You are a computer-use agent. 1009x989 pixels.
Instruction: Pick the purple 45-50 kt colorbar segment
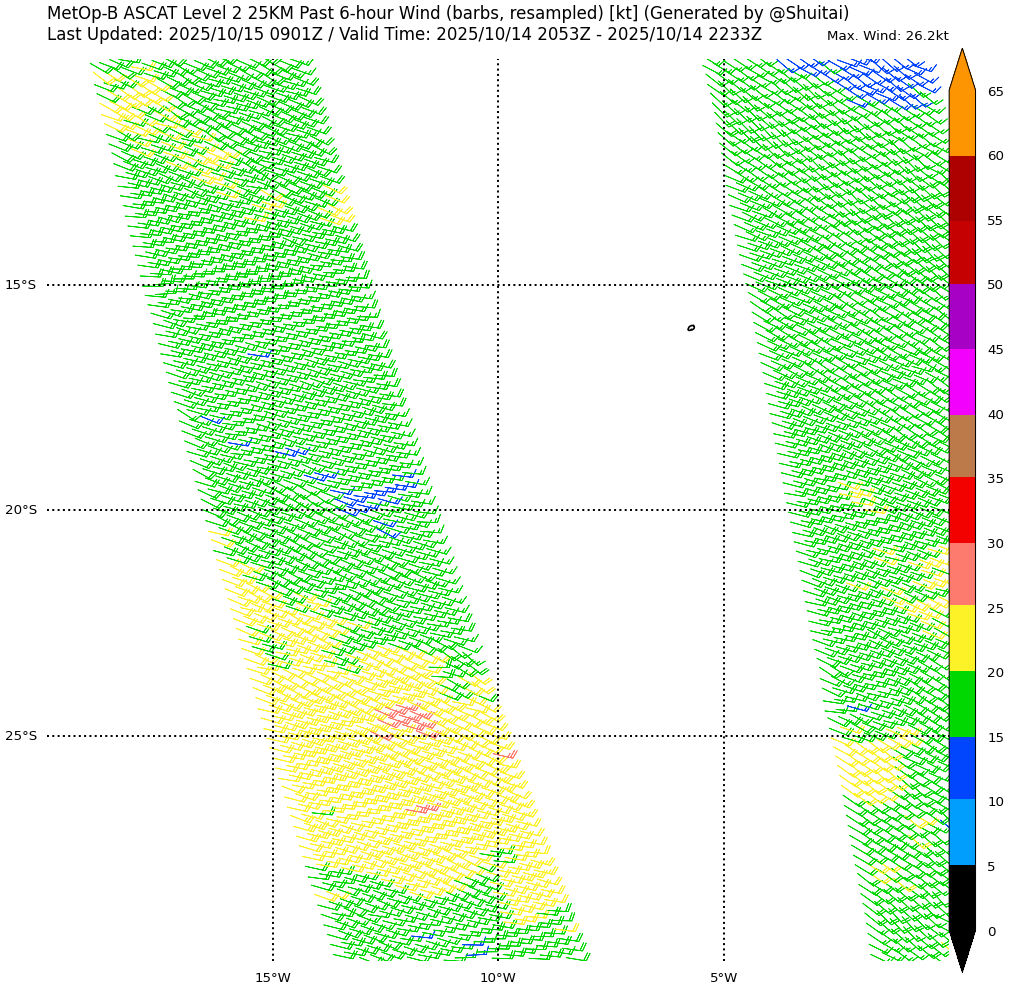tap(961, 317)
